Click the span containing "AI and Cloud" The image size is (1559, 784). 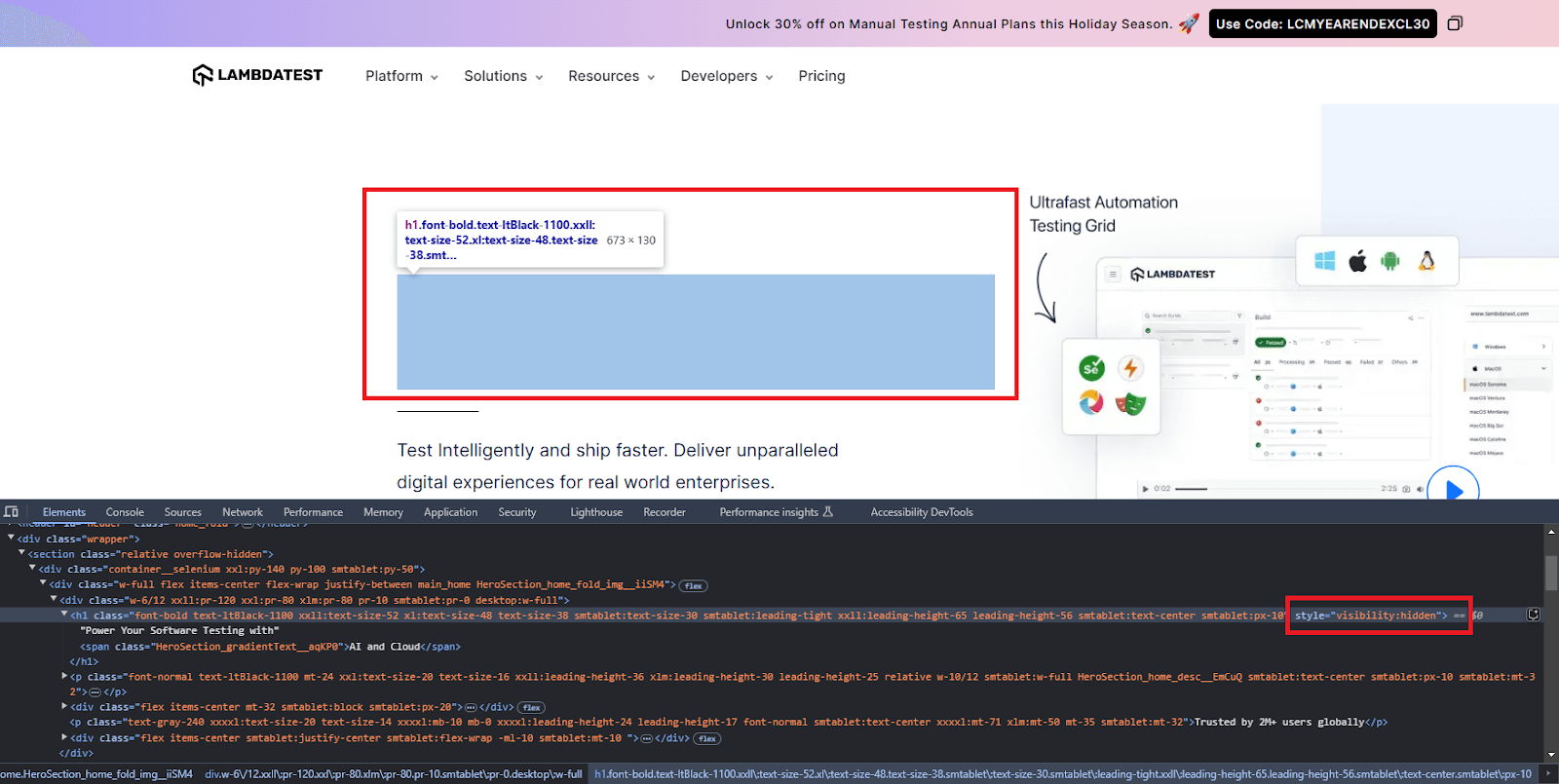click(x=271, y=647)
